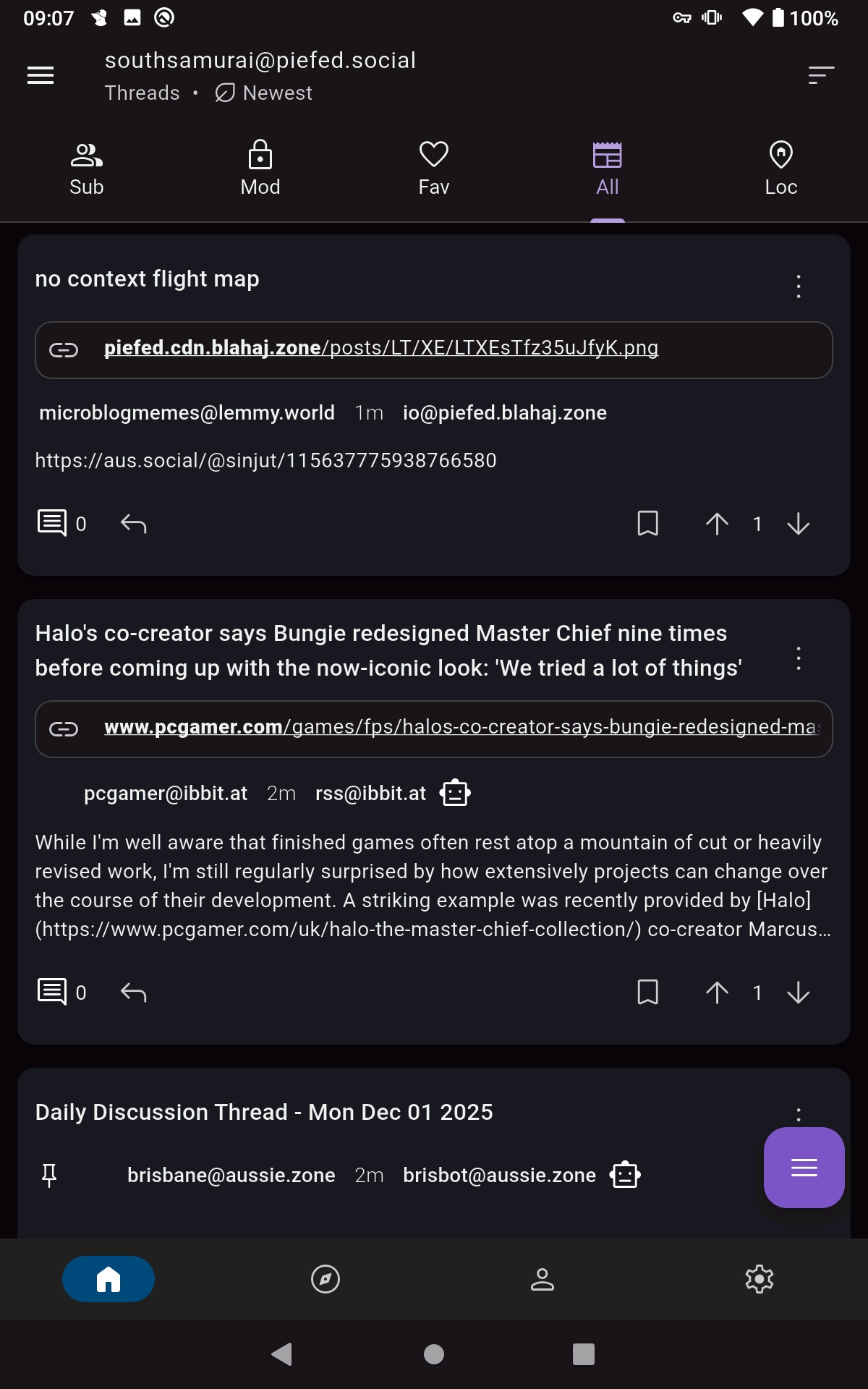868x1389 pixels.
Task: Go to the profile tab
Action: pyautogui.click(x=542, y=1279)
